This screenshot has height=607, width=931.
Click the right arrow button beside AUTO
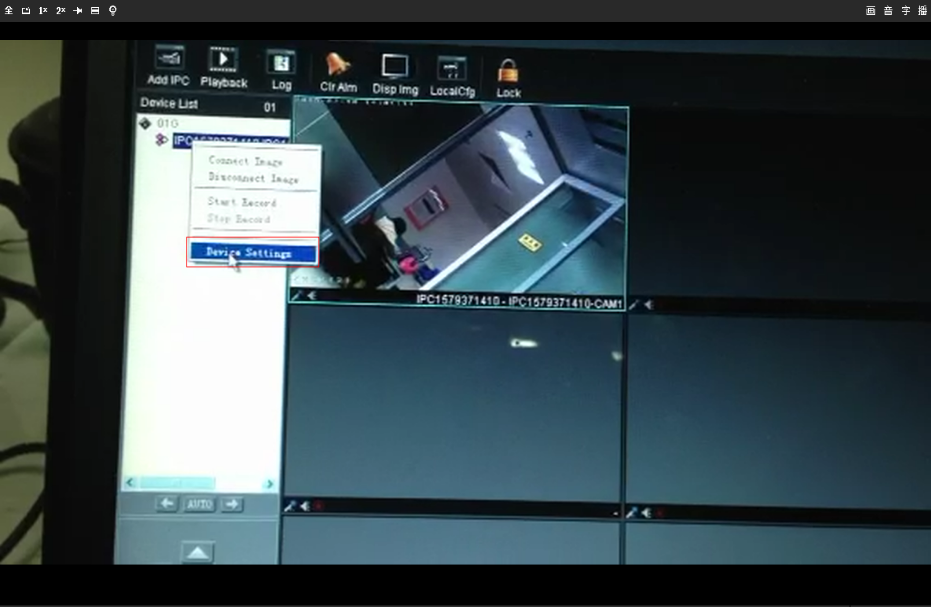tap(231, 504)
